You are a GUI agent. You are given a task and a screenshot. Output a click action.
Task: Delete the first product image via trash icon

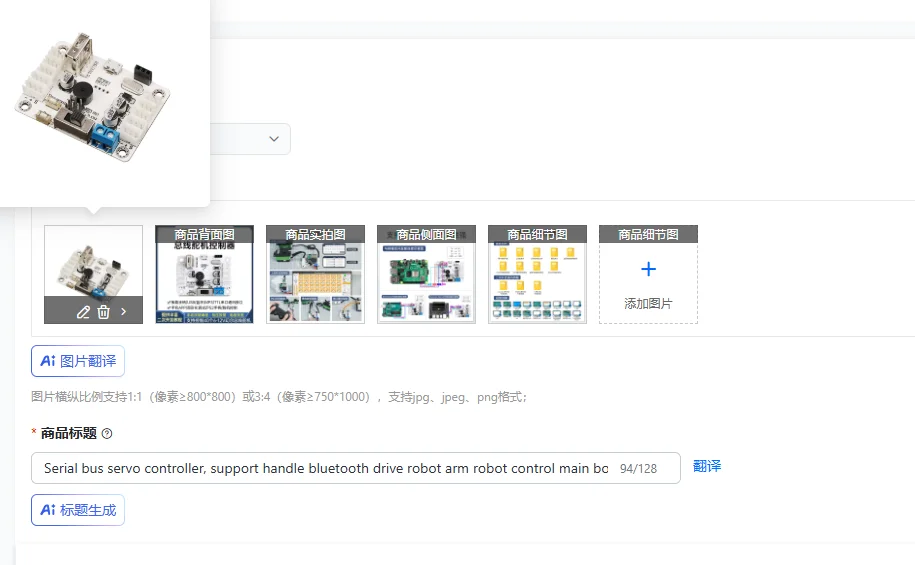tap(103, 312)
